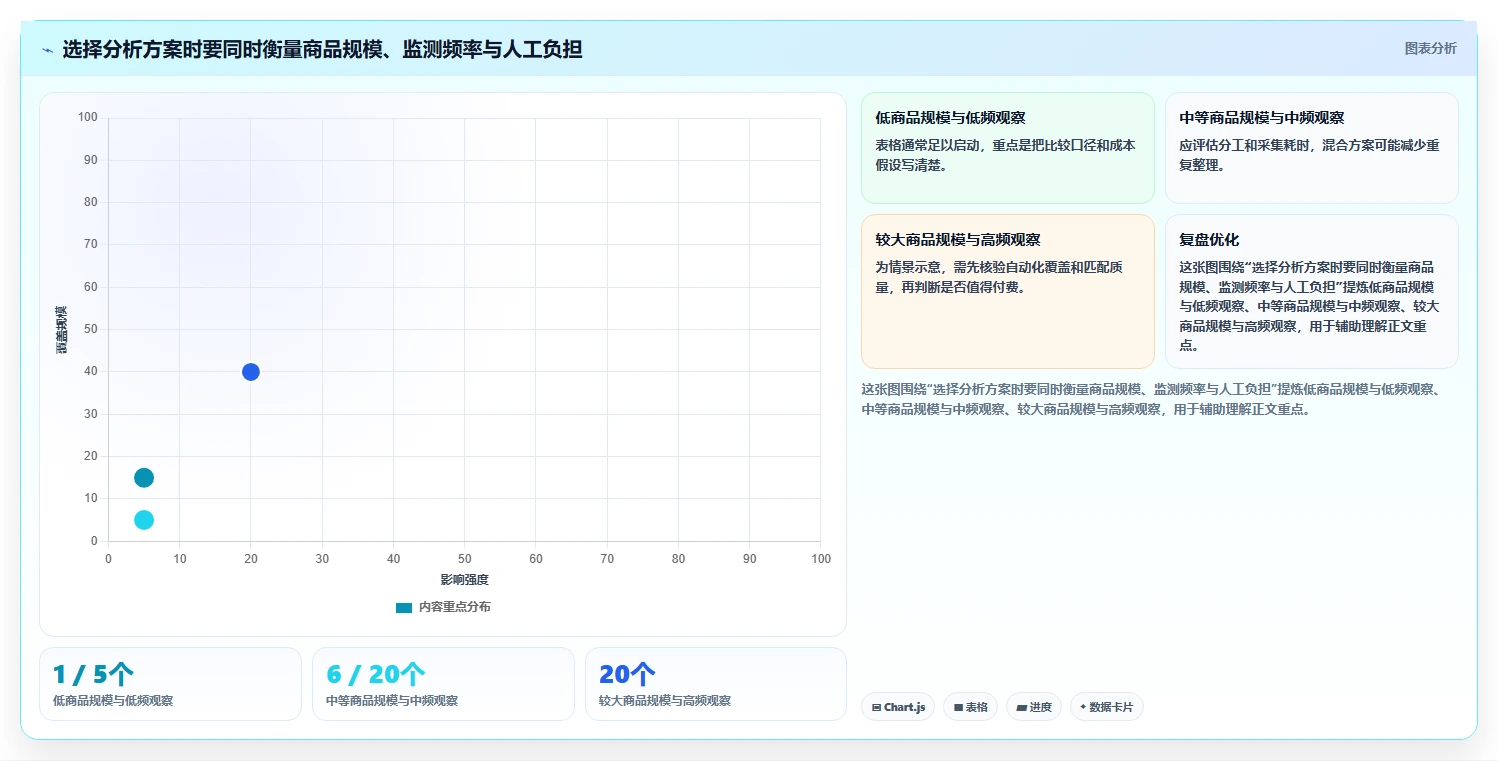Click the 覆盖规模 y-axis title
The image size is (1498, 761).
[x=61, y=329]
